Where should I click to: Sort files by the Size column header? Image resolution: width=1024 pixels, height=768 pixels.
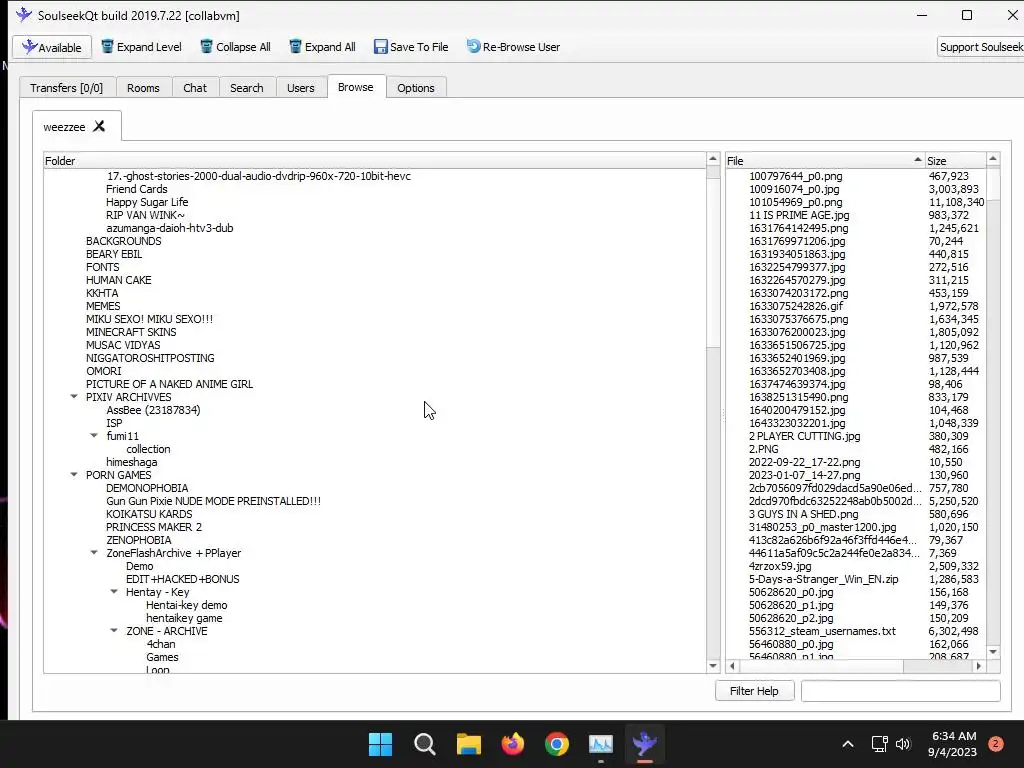coord(955,161)
